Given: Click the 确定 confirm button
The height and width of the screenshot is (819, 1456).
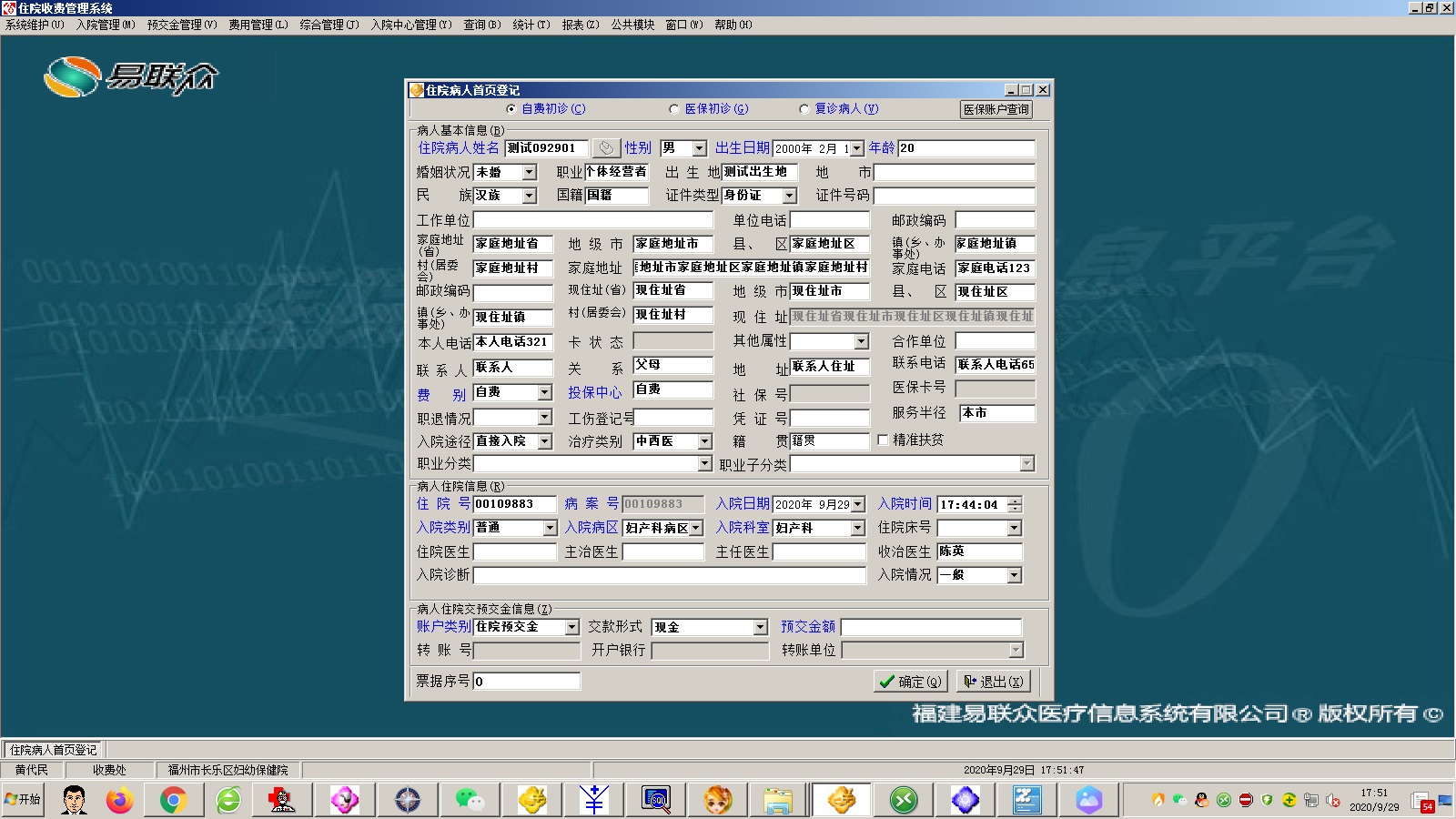Looking at the screenshot, I should (910, 681).
